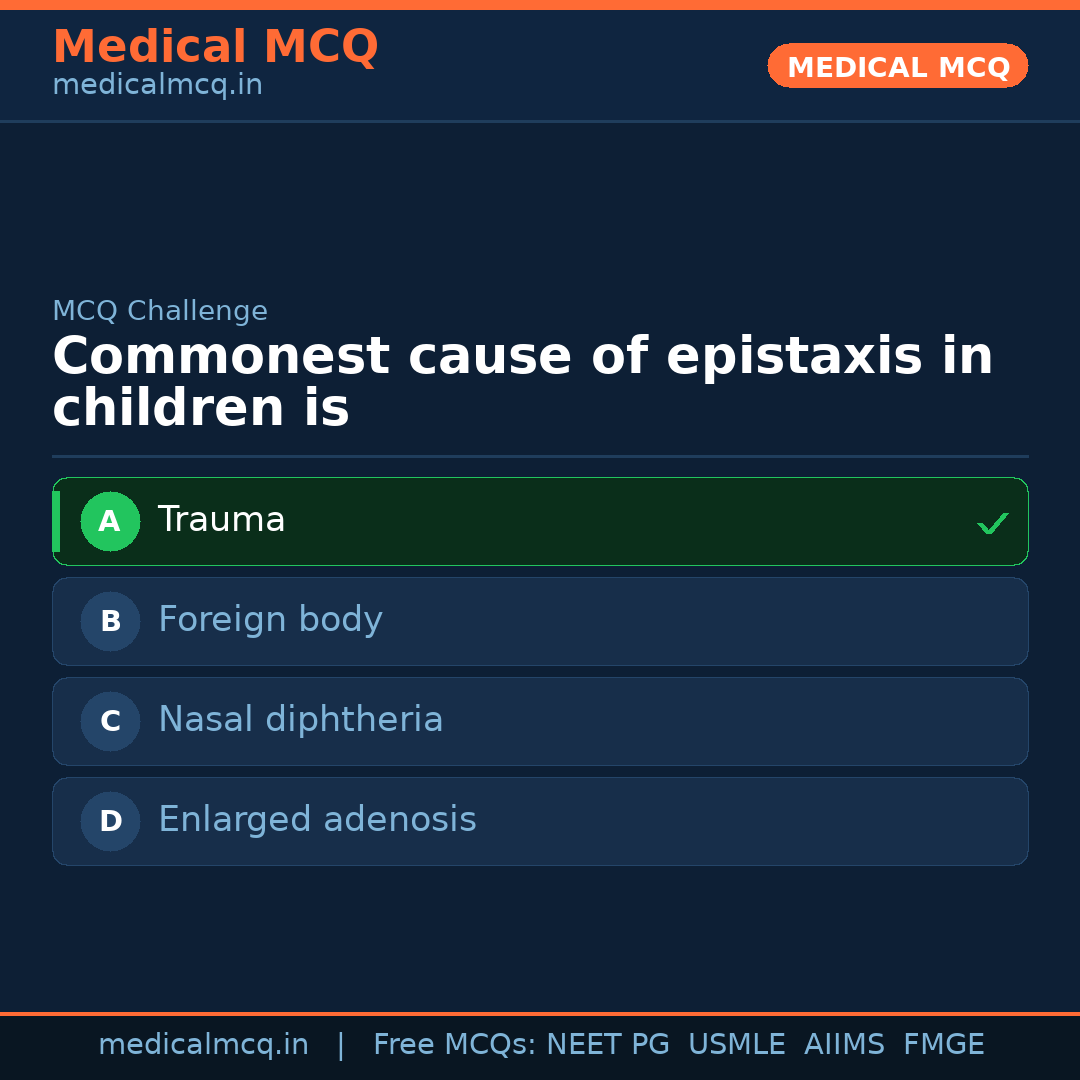The image size is (1080, 1080).
Task: Click AIIMS in the footer
Action: click(x=844, y=1045)
